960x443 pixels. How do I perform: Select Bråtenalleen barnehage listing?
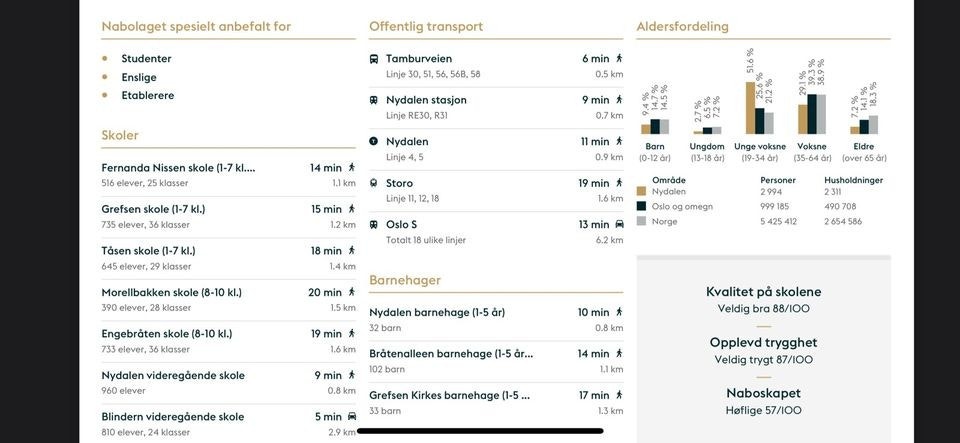(x=450, y=354)
